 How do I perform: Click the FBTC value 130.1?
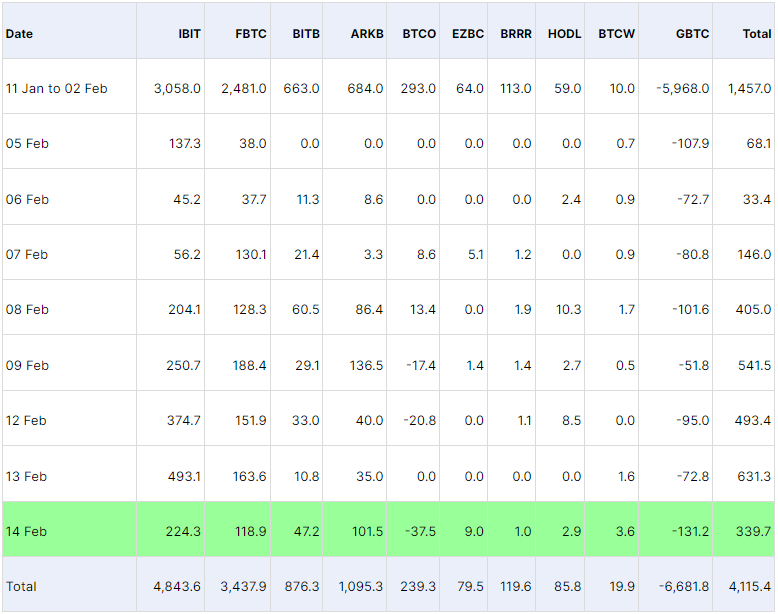pos(251,255)
